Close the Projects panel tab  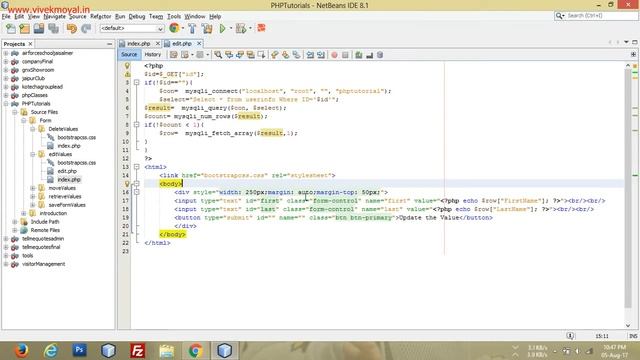coord(30,44)
